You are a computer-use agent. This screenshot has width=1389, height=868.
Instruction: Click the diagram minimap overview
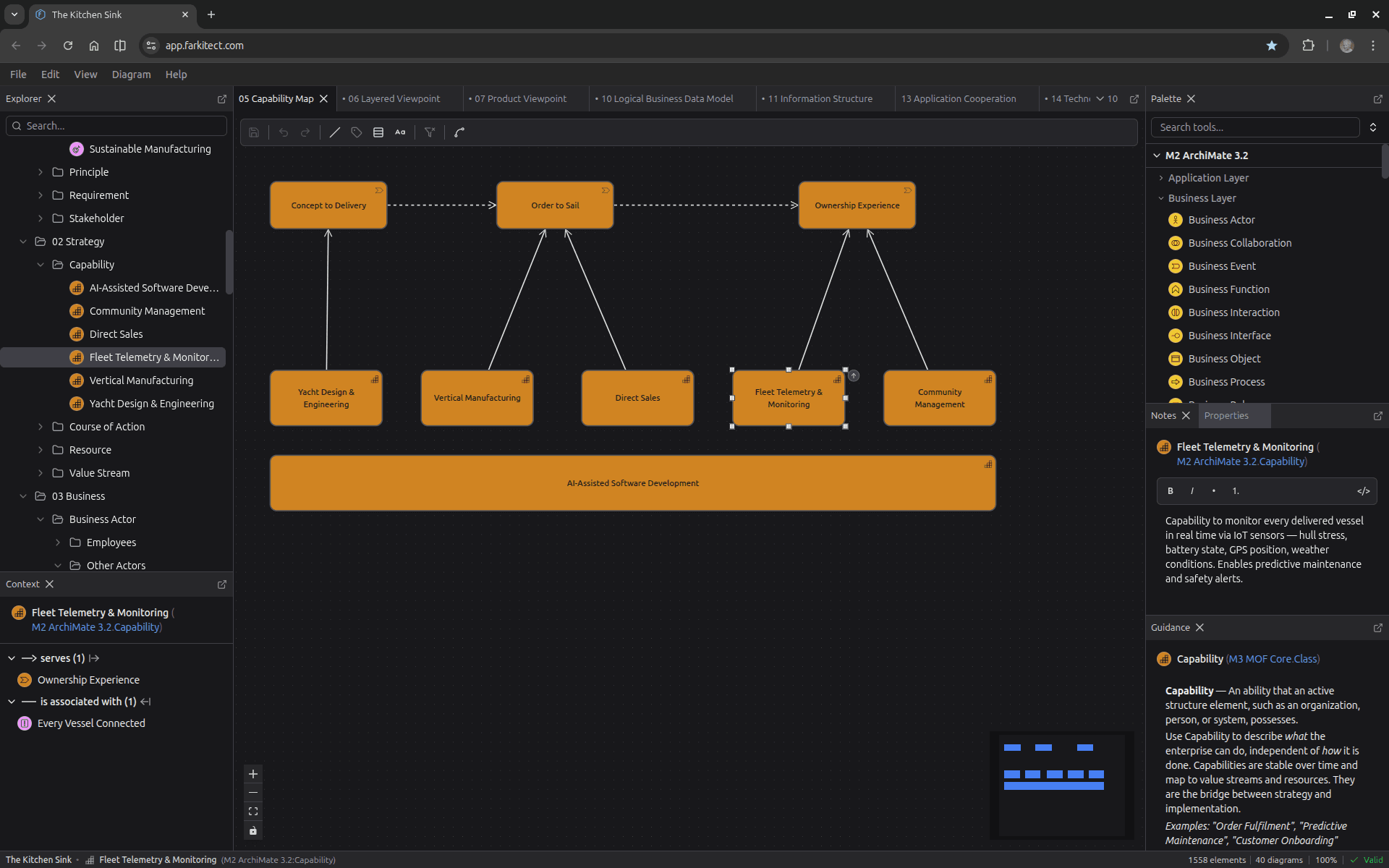coord(1061,786)
